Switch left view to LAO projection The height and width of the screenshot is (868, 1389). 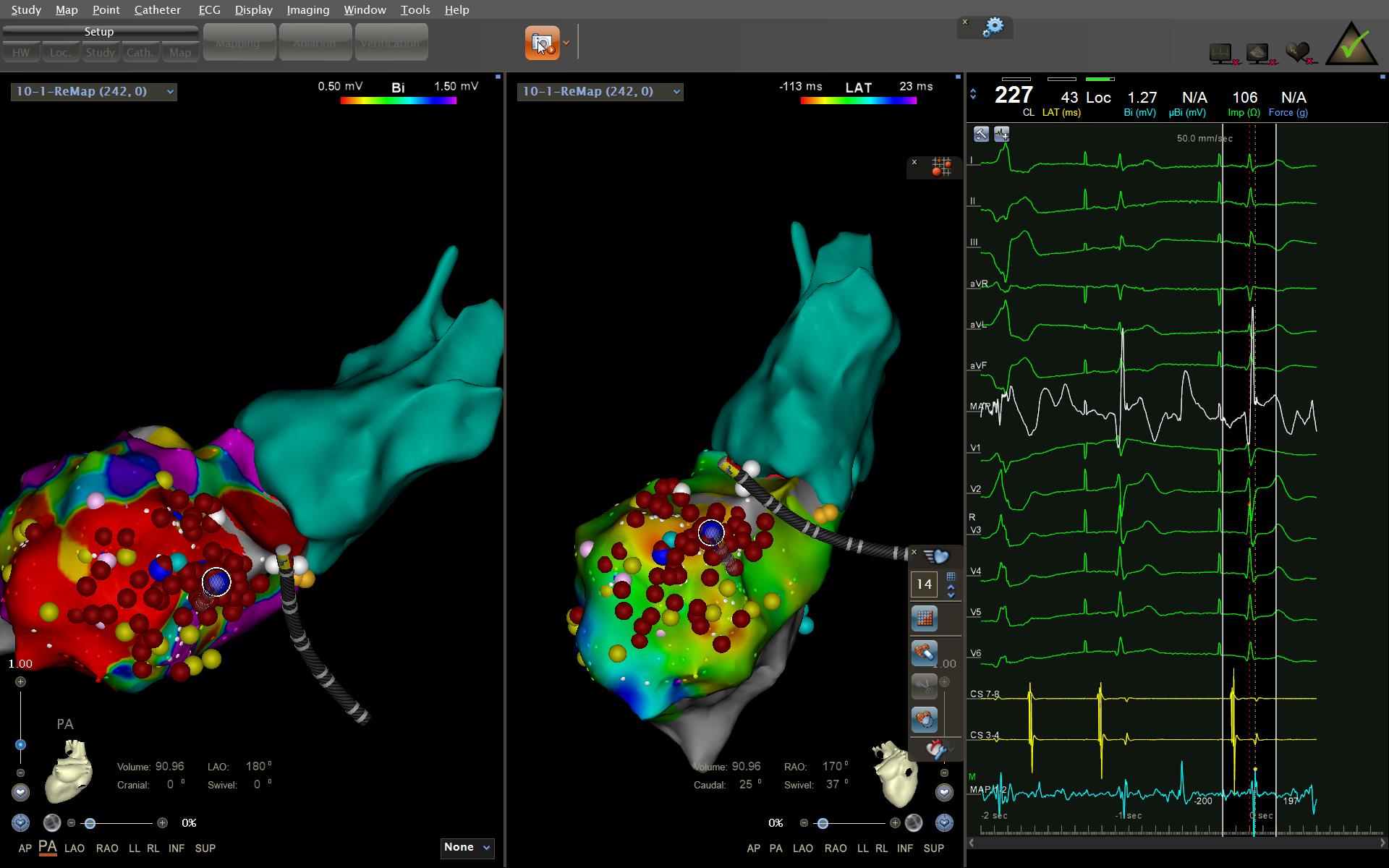pos(75,848)
